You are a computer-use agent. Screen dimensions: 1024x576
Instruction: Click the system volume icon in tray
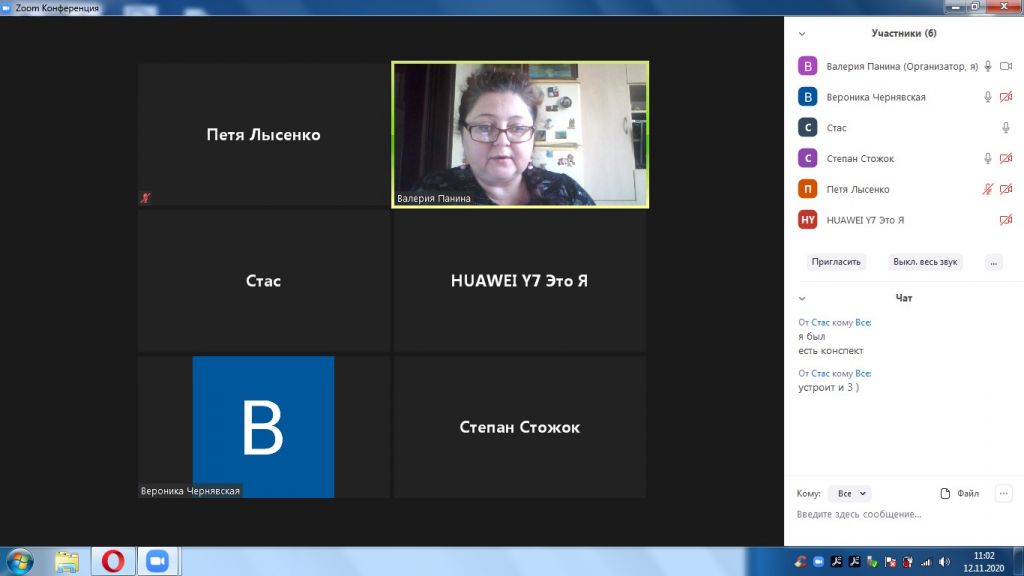coord(944,562)
